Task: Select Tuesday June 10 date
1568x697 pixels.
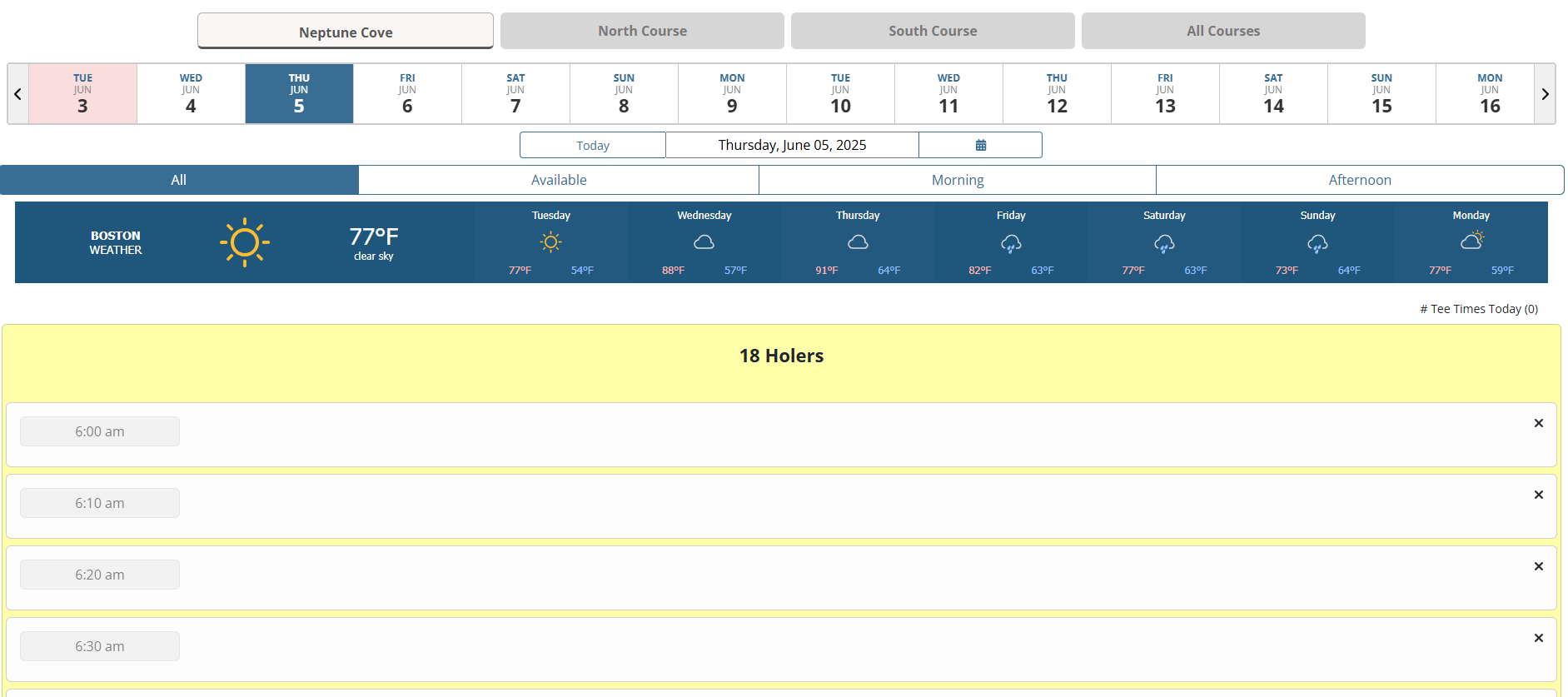Action: coord(840,94)
